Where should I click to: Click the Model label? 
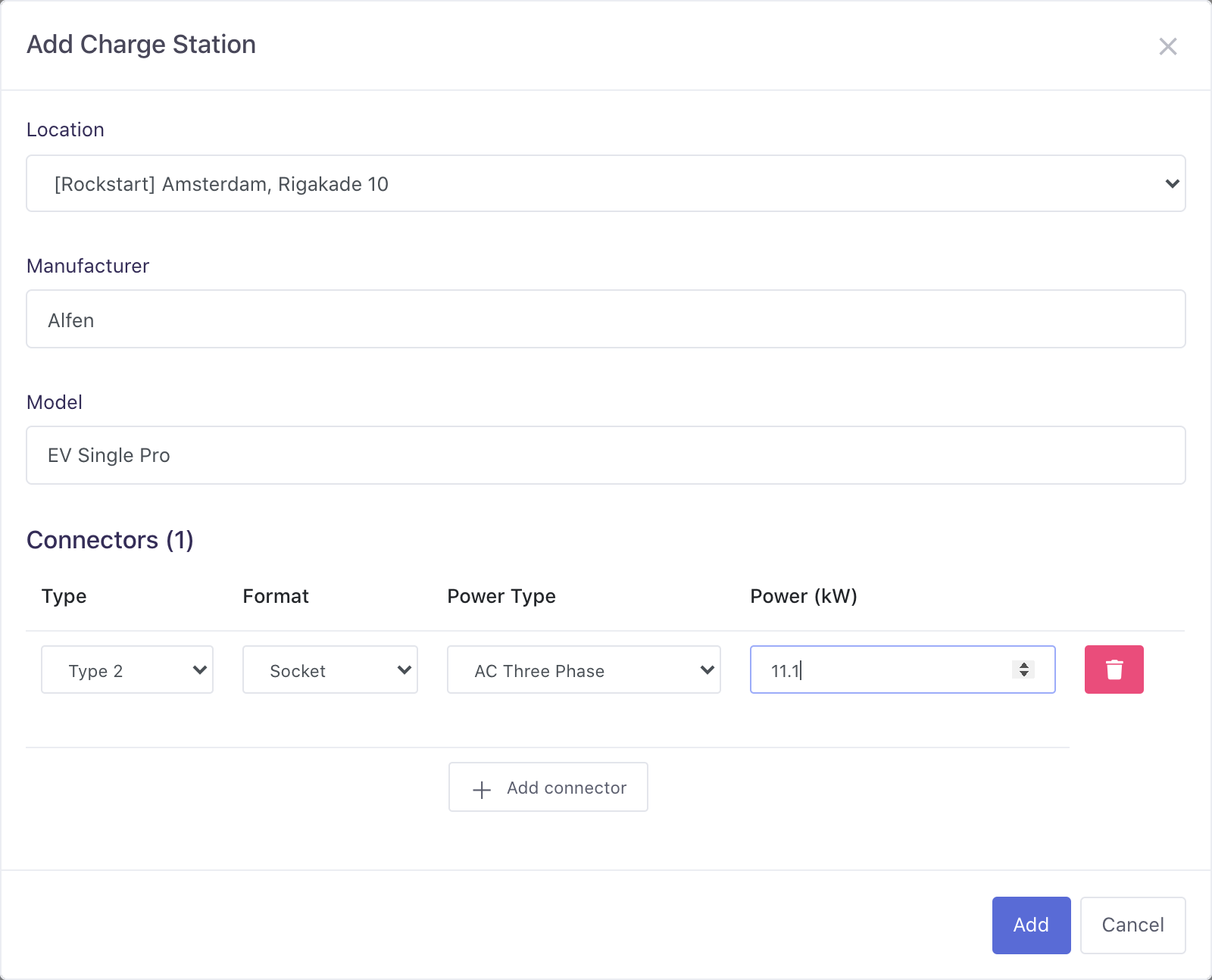(x=55, y=402)
